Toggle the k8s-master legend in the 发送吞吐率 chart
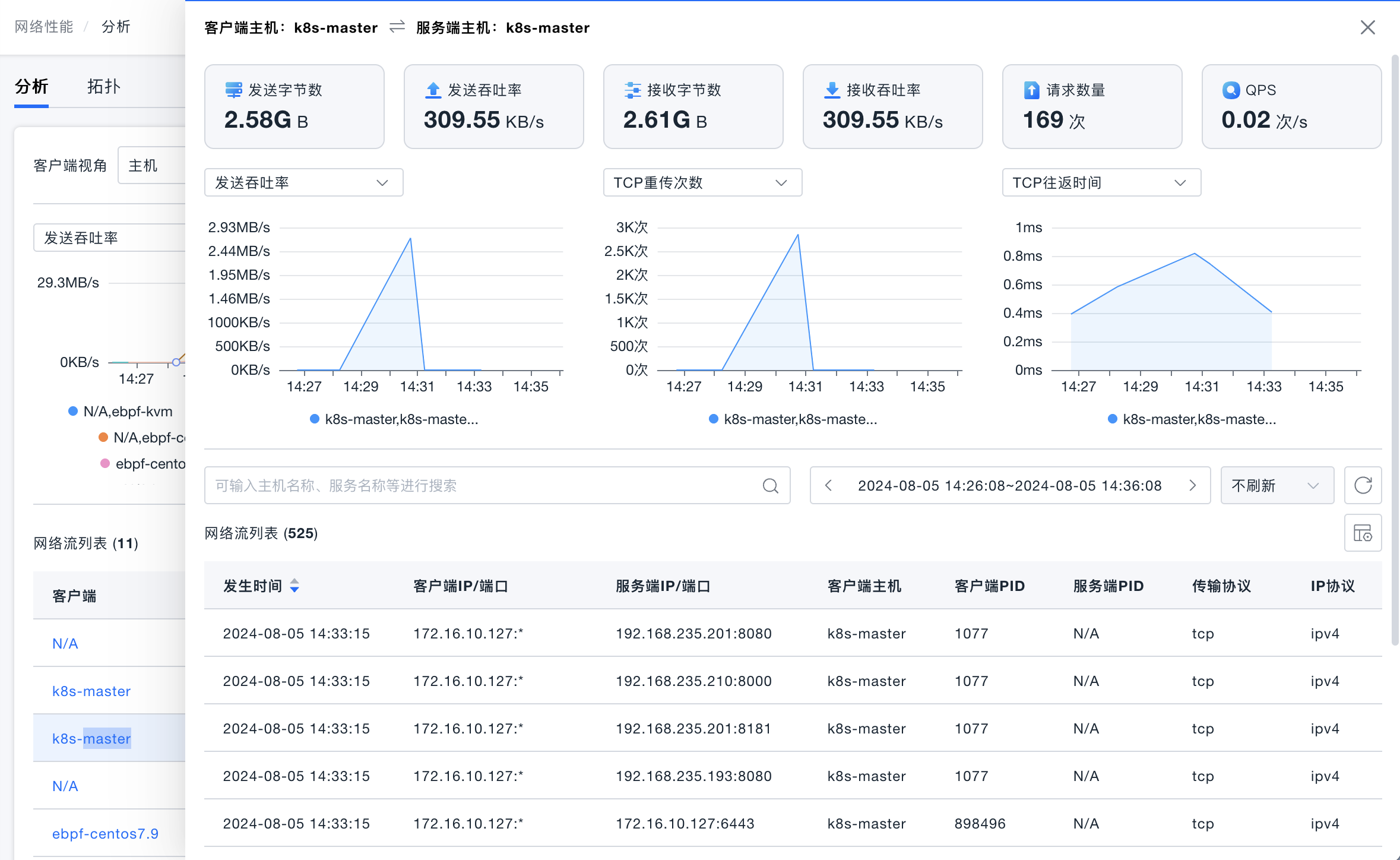 tap(394, 419)
